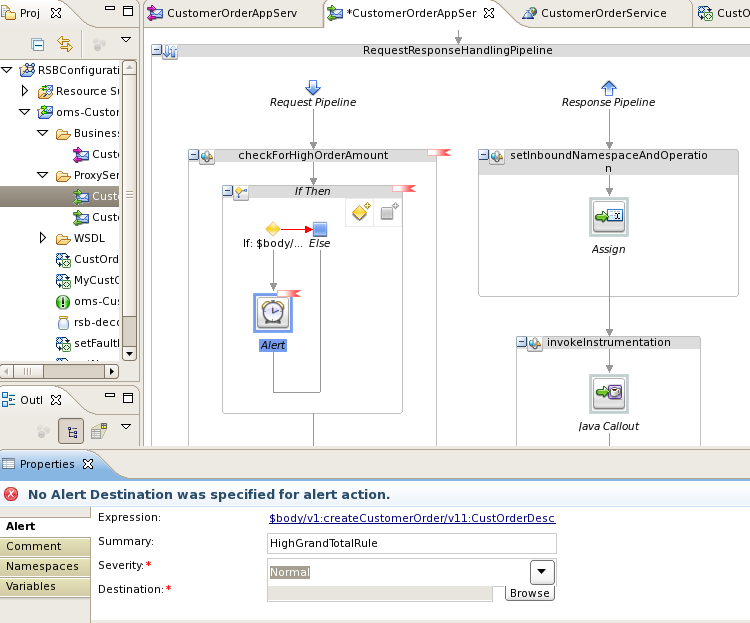Select the Alert action clock icon

click(x=273, y=313)
